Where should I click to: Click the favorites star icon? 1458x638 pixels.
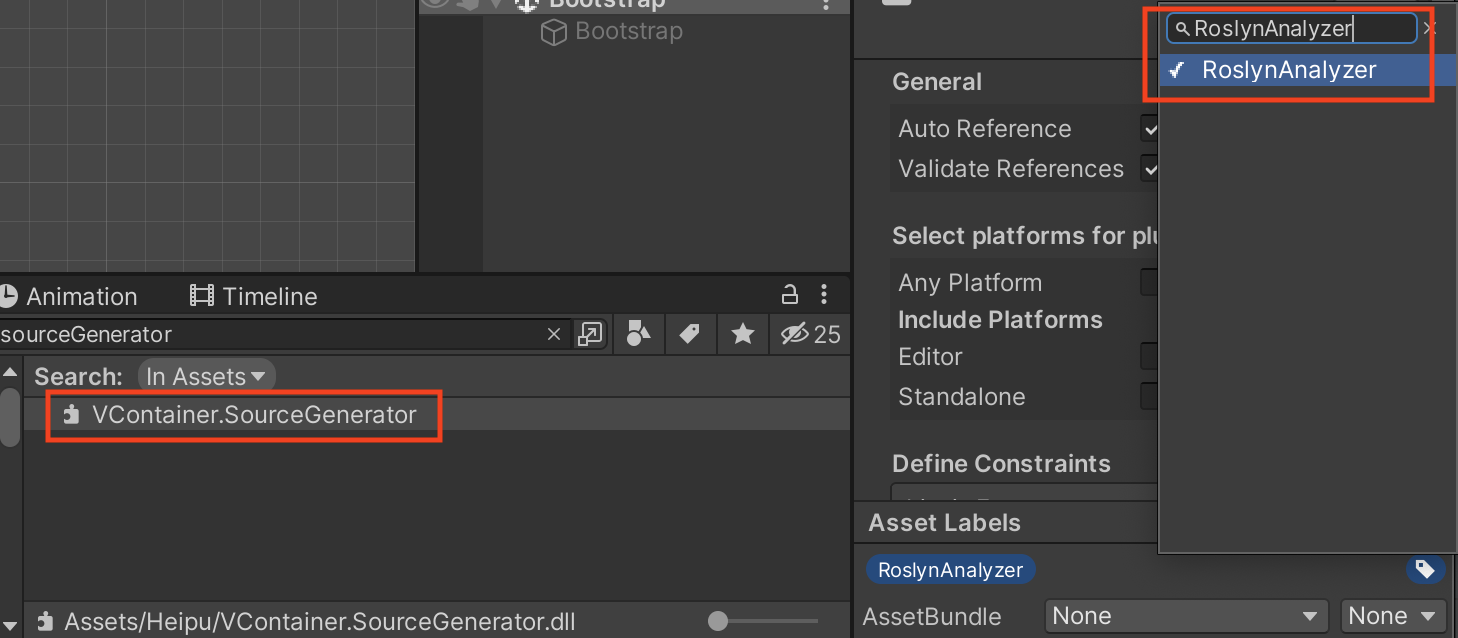[742, 334]
